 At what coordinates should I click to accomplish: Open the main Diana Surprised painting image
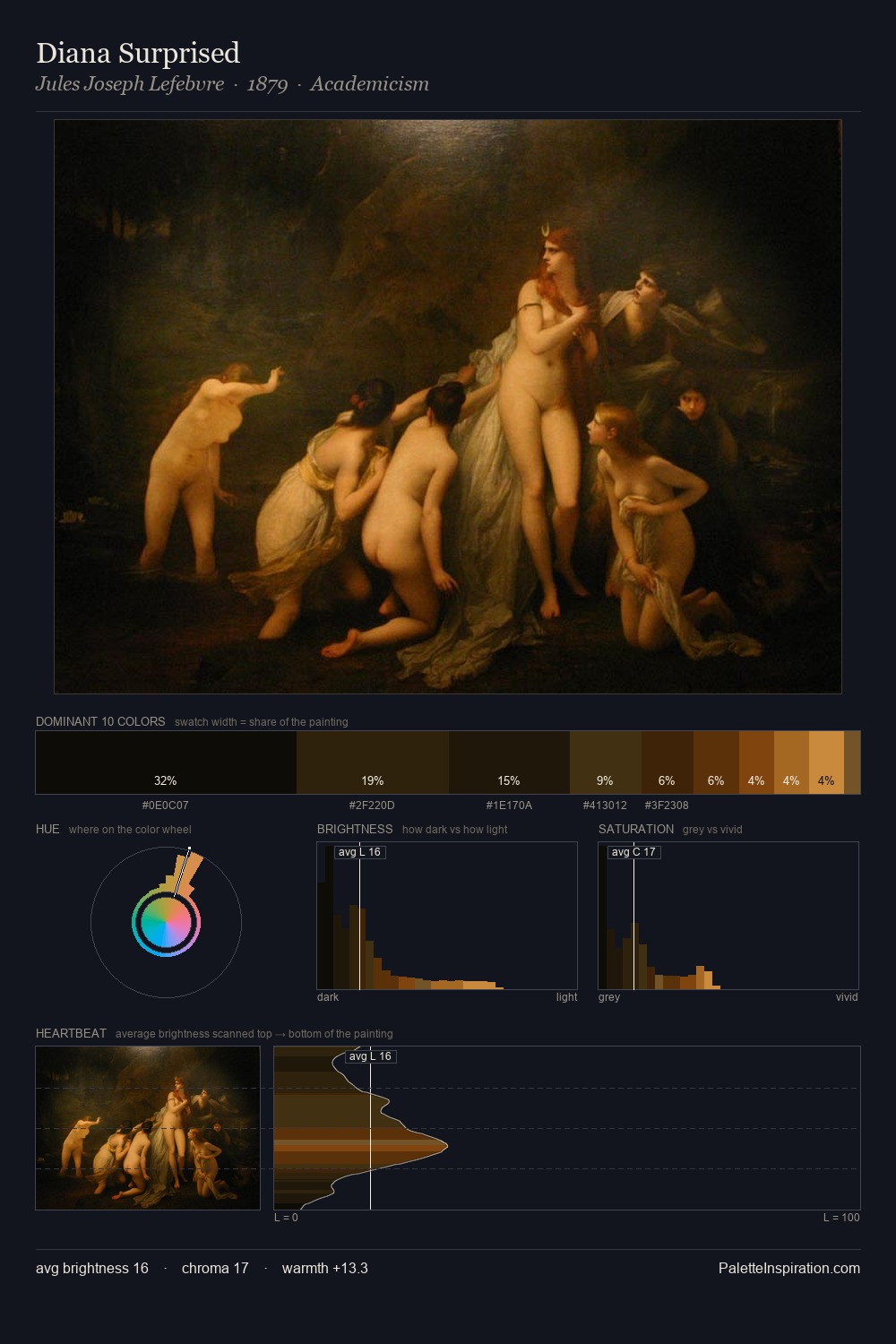(448, 407)
